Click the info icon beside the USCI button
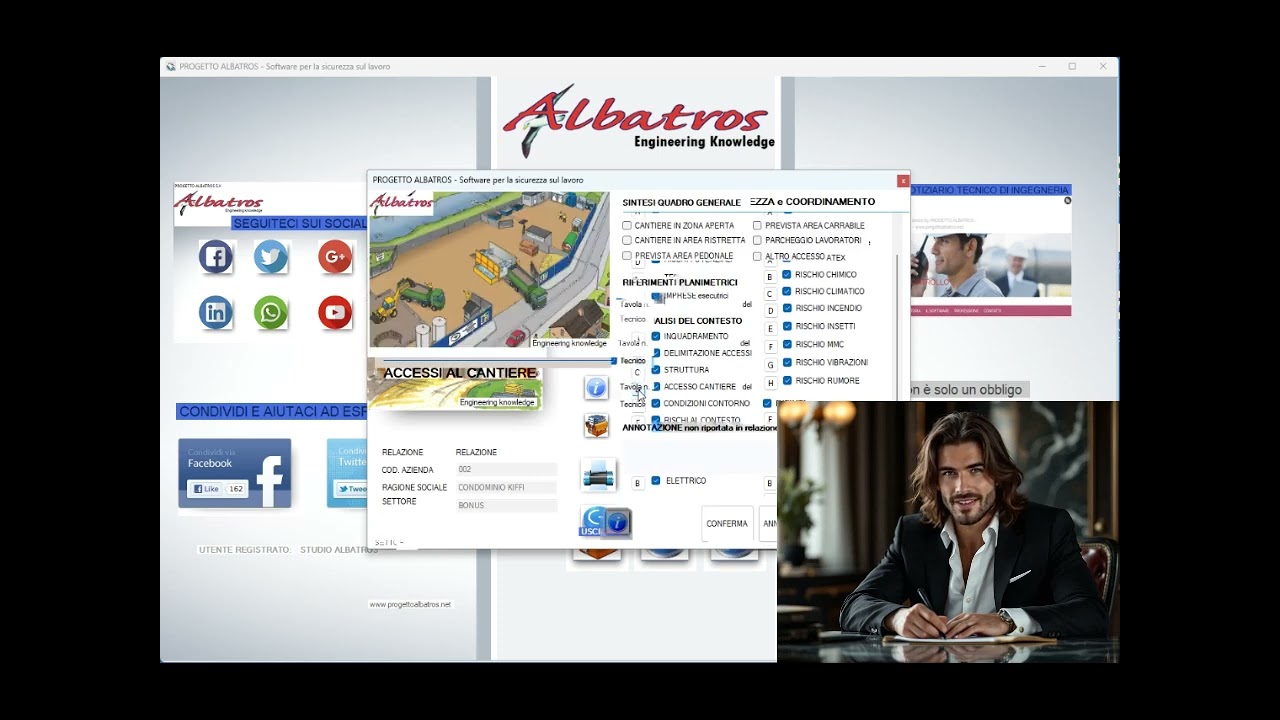 click(x=618, y=522)
